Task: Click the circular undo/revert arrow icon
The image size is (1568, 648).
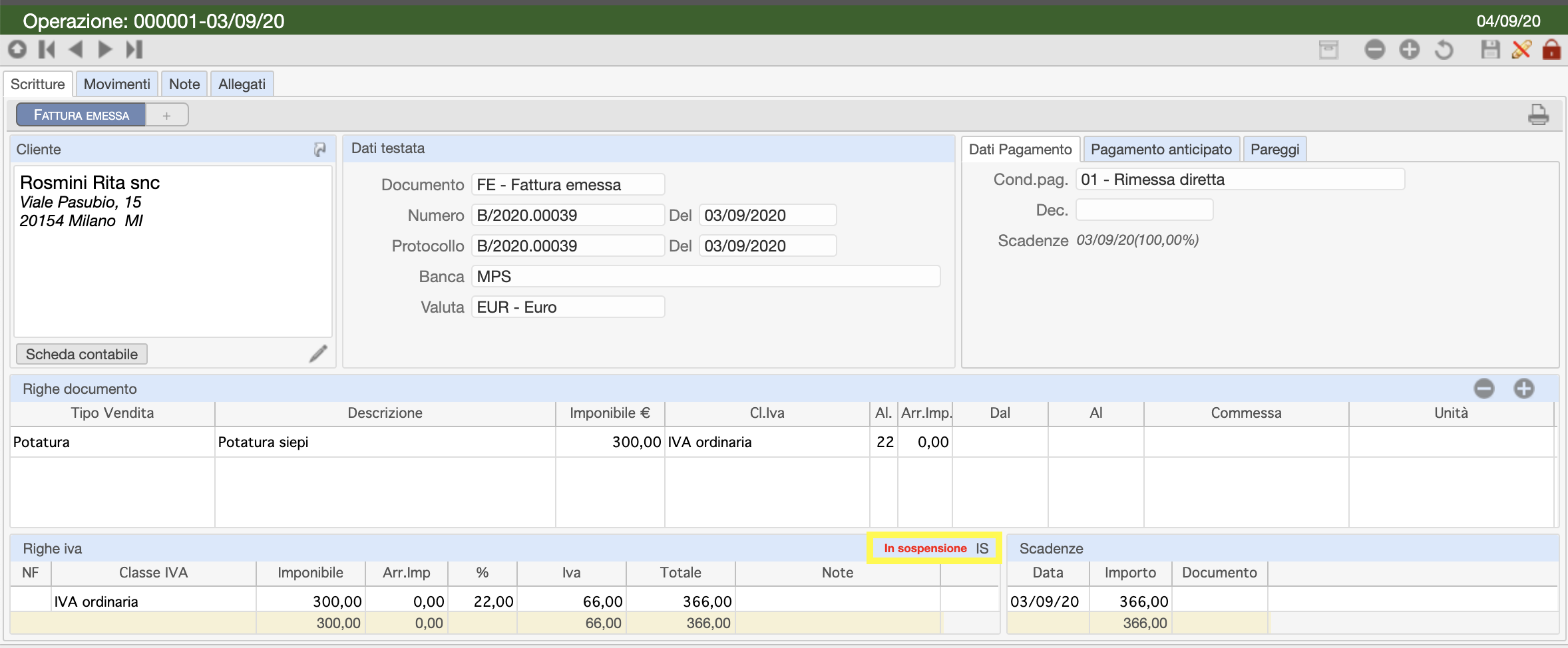Action: (1444, 50)
